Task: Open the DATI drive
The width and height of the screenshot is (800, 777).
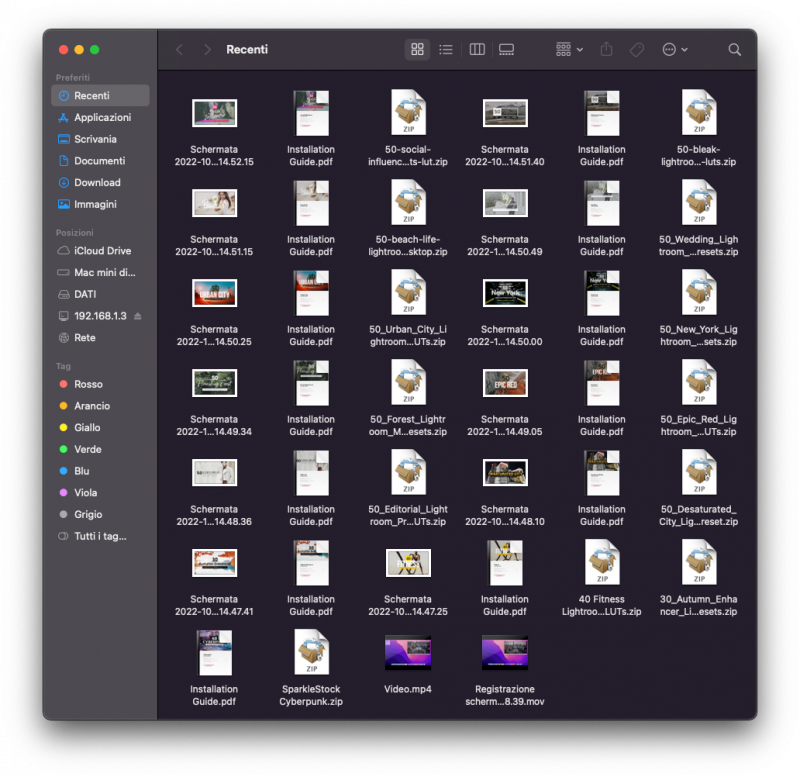Action: tap(101, 294)
